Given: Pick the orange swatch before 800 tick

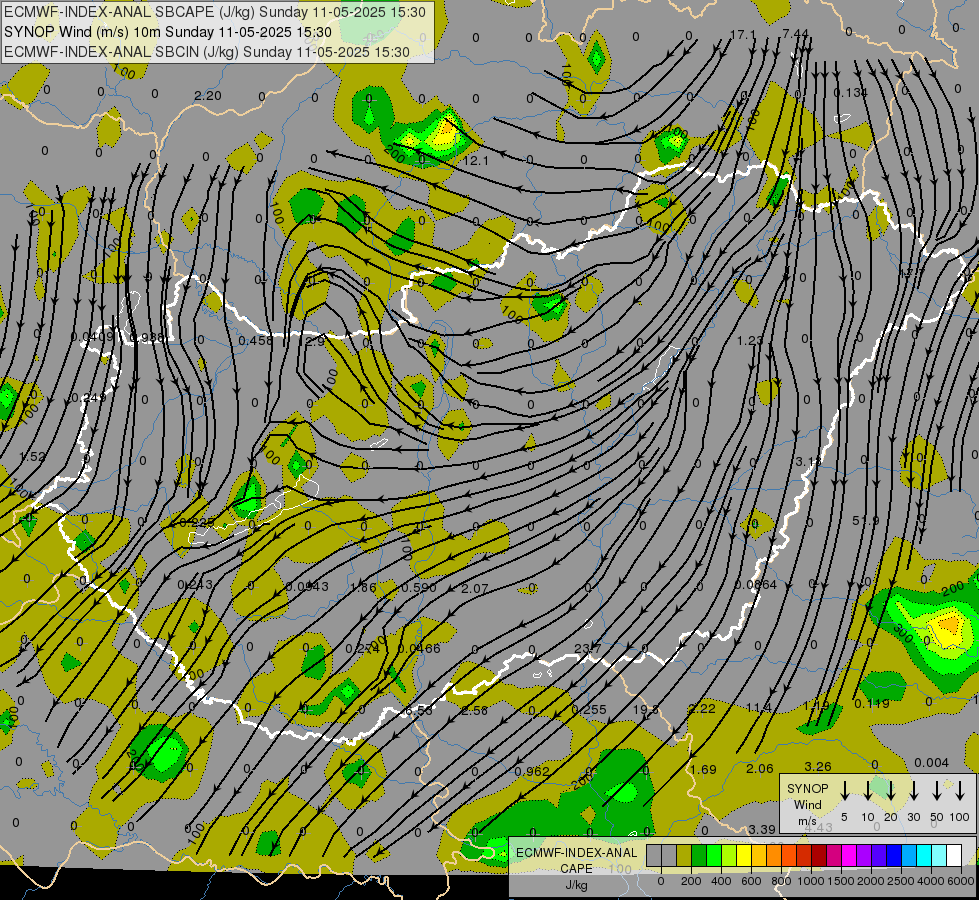Looking at the screenshot, I should [774, 856].
